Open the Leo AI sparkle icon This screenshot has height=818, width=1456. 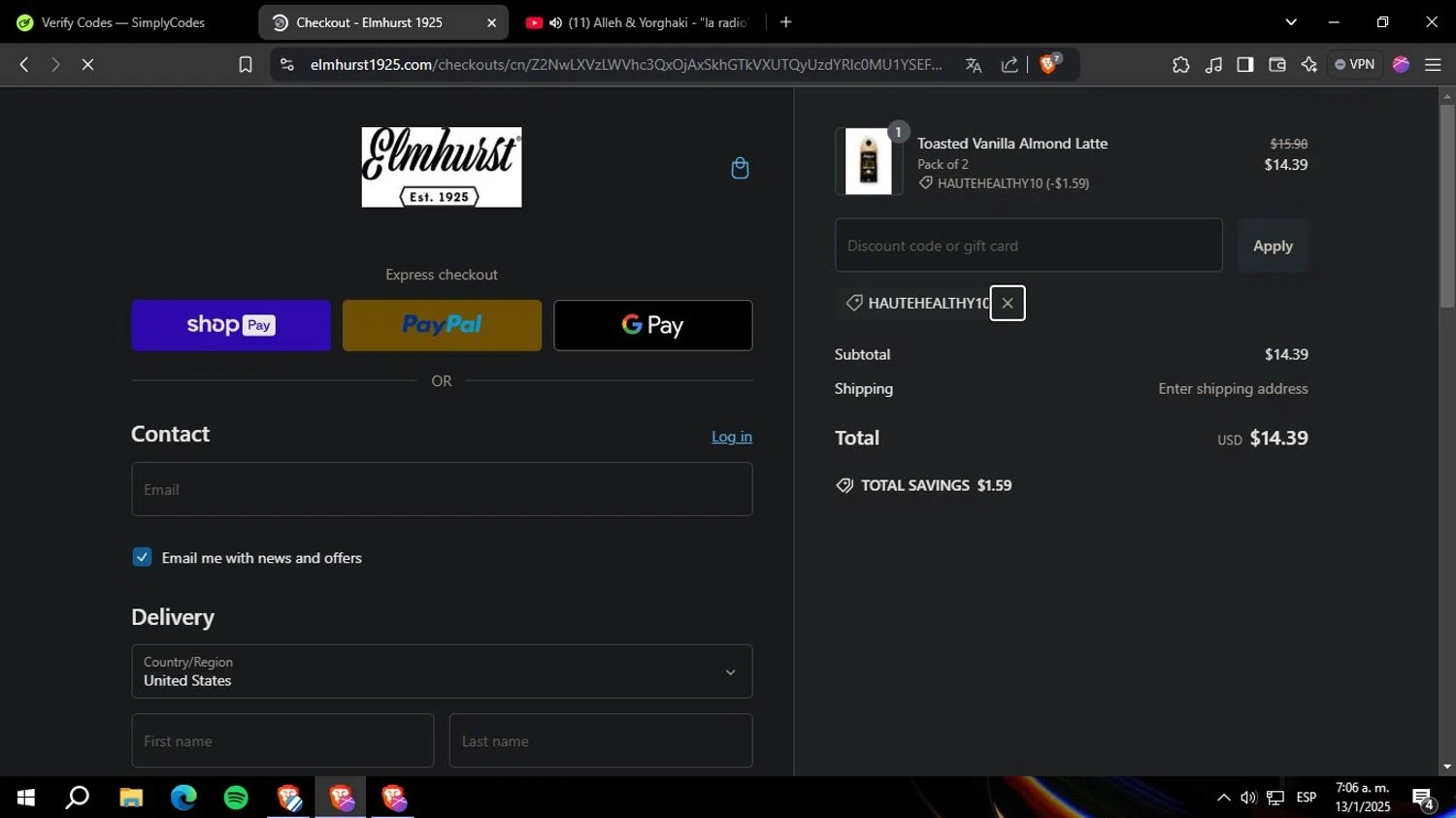tap(1309, 65)
